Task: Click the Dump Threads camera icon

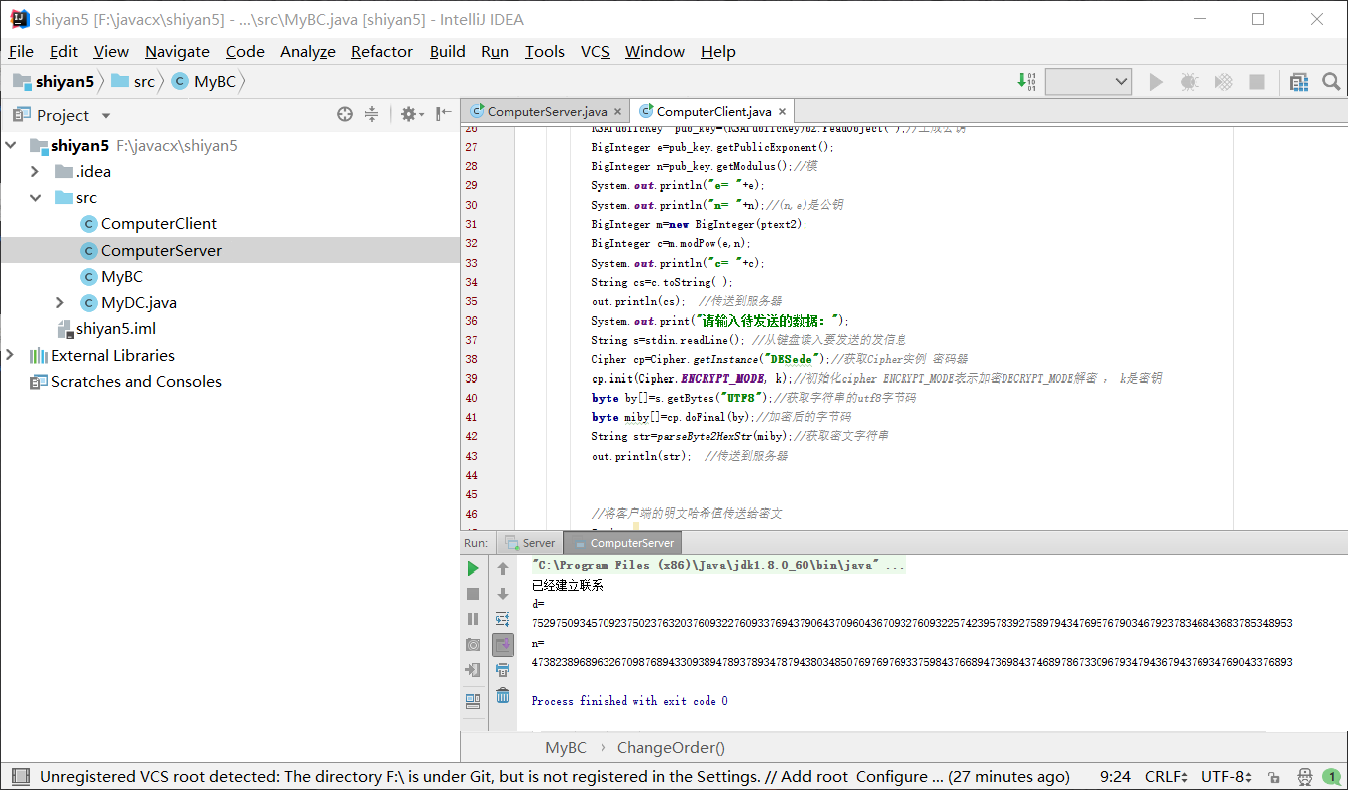Action: [x=473, y=645]
